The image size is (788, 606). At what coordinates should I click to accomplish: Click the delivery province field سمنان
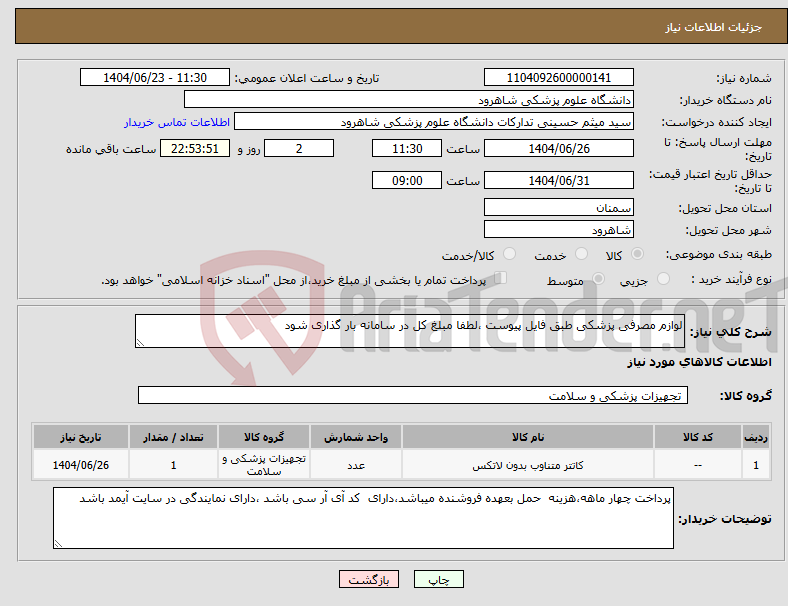coord(559,207)
